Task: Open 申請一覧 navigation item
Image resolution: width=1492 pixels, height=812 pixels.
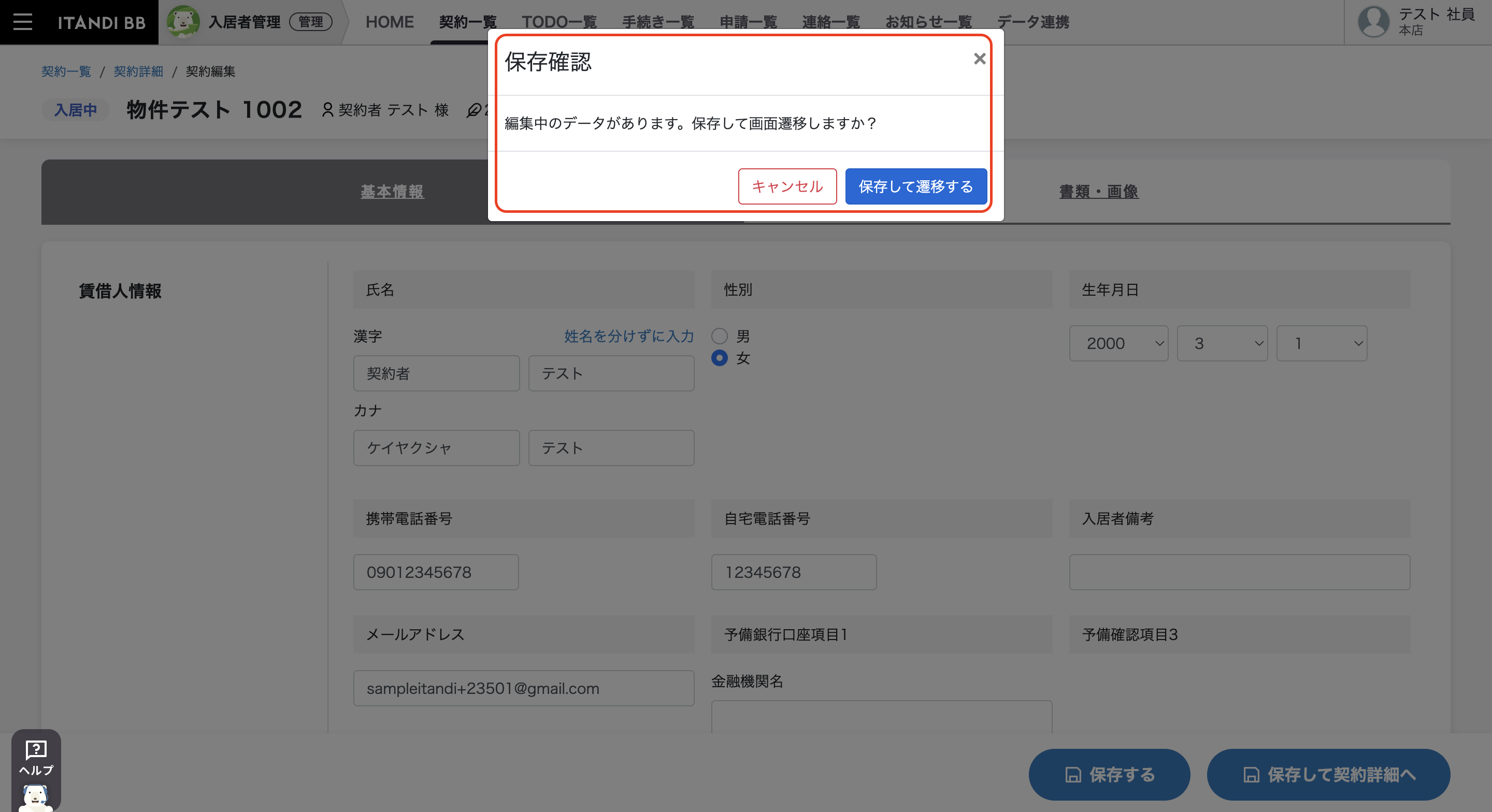Action: [748, 22]
